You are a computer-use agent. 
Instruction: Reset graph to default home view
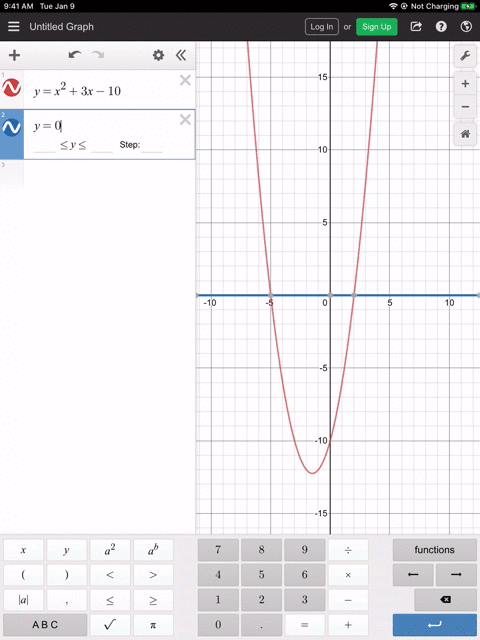465,134
